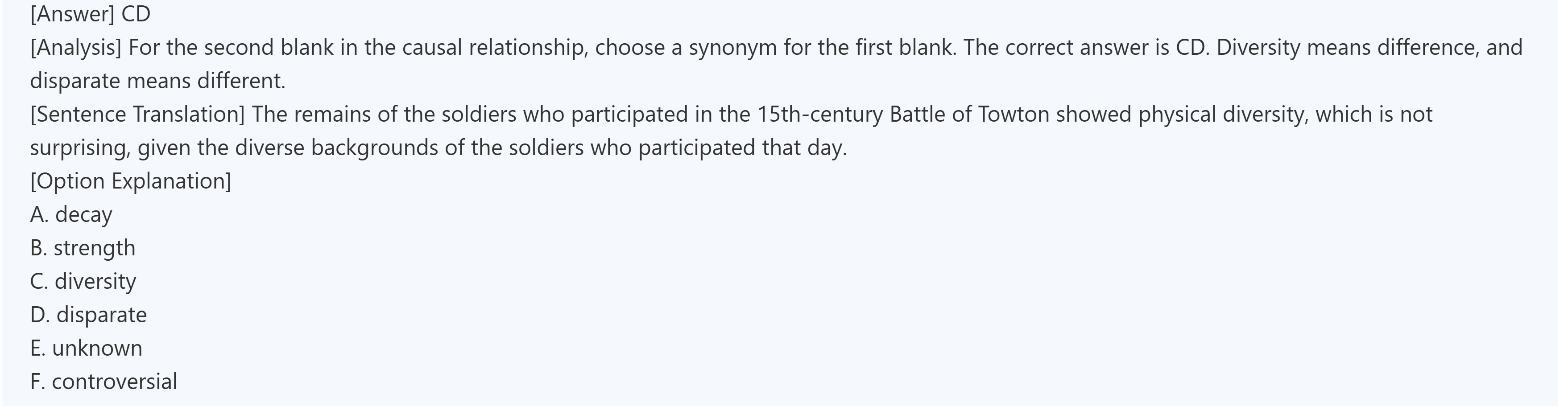Select option "C. diversity"
1568x406 pixels.
point(83,281)
